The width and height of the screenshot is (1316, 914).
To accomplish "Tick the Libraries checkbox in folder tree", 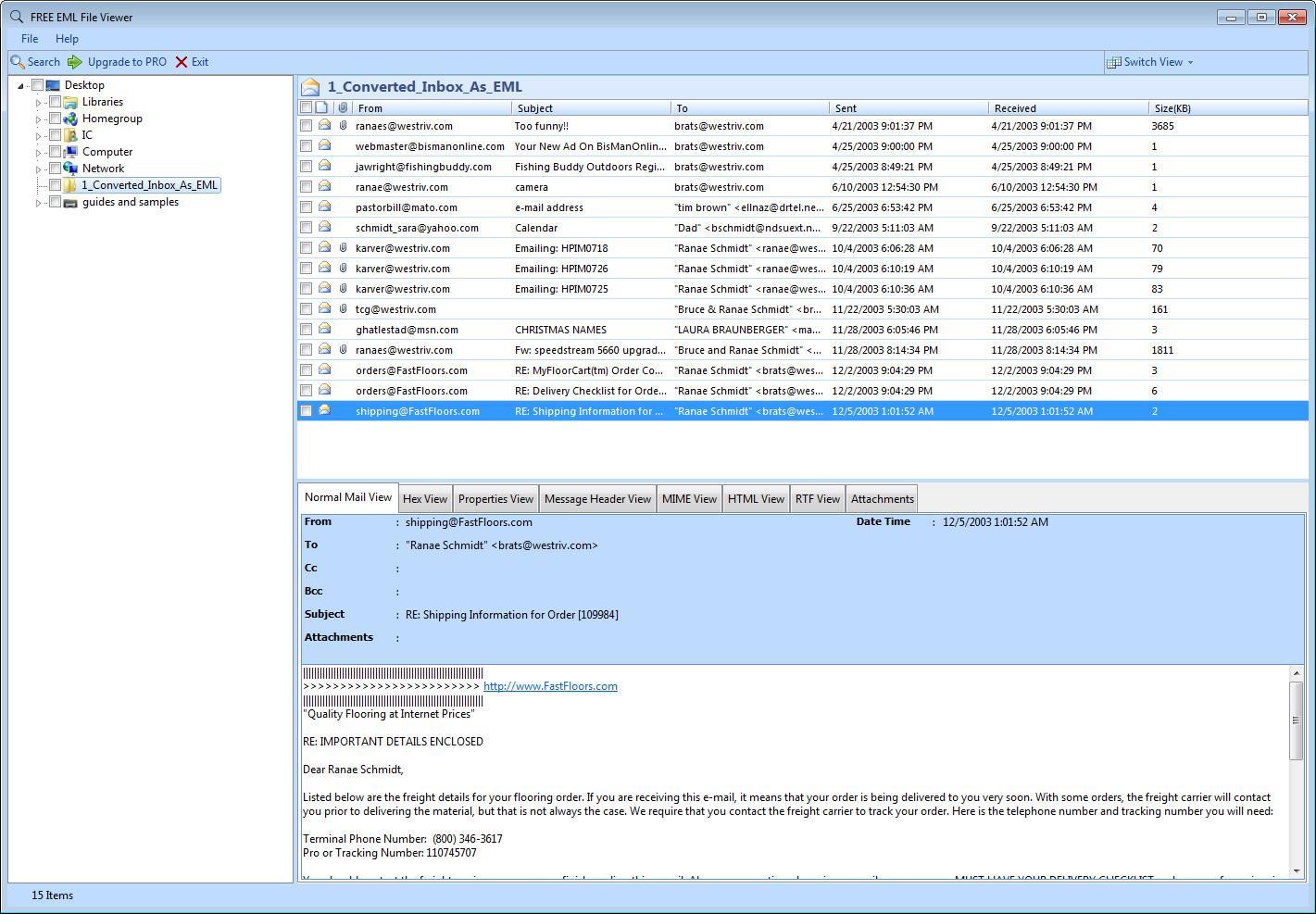I will tap(55, 102).
